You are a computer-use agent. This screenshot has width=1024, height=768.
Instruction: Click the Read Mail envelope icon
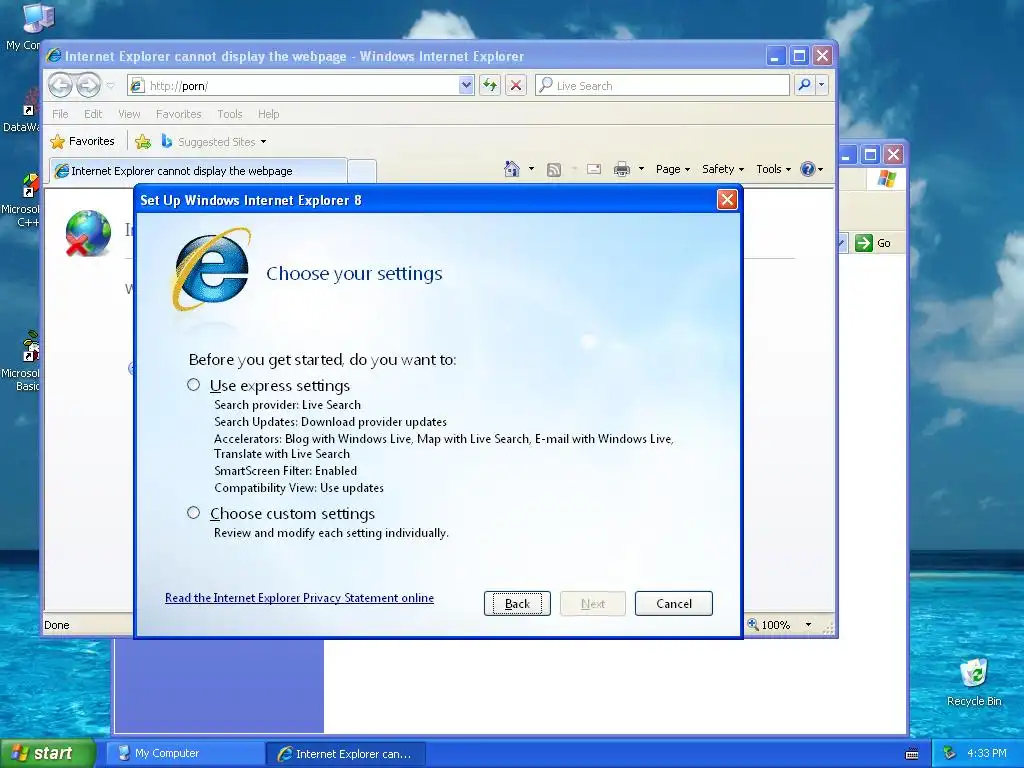(x=594, y=169)
